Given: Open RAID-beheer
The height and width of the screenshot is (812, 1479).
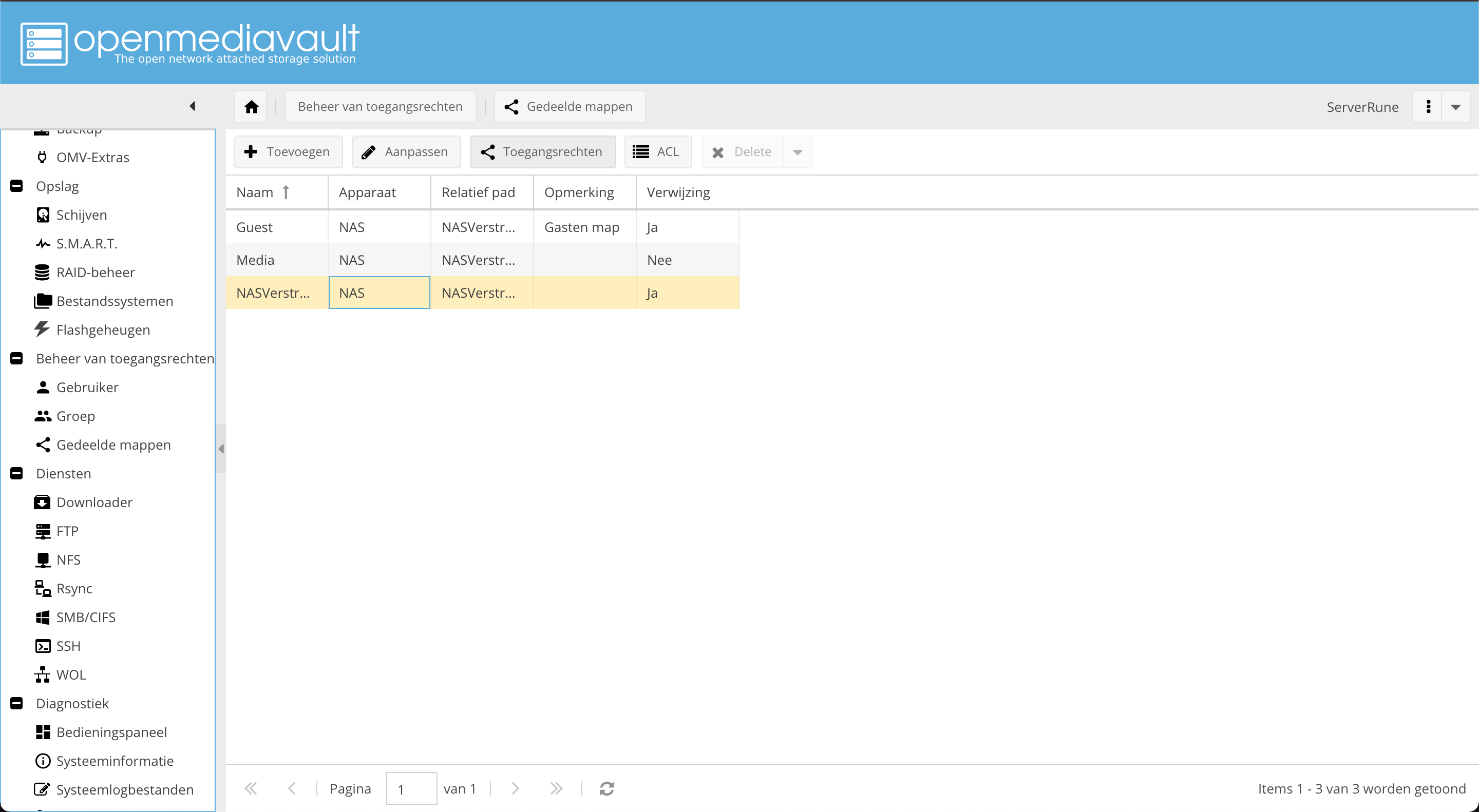Looking at the screenshot, I should [96, 272].
